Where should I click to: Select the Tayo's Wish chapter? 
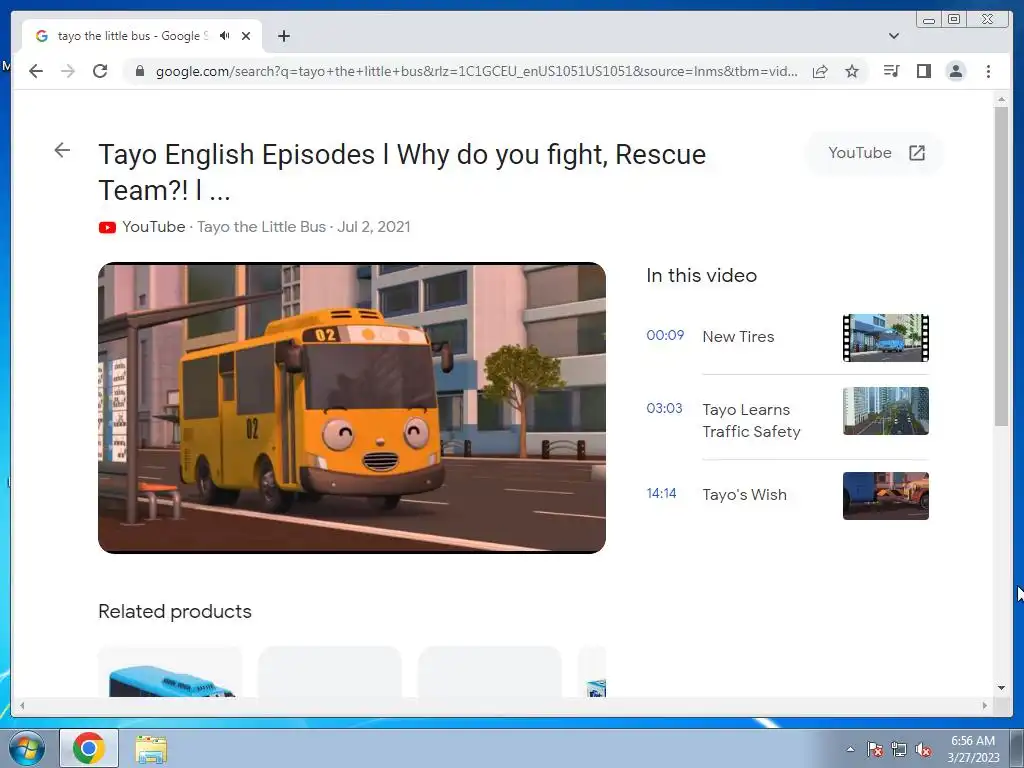click(744, 494)
